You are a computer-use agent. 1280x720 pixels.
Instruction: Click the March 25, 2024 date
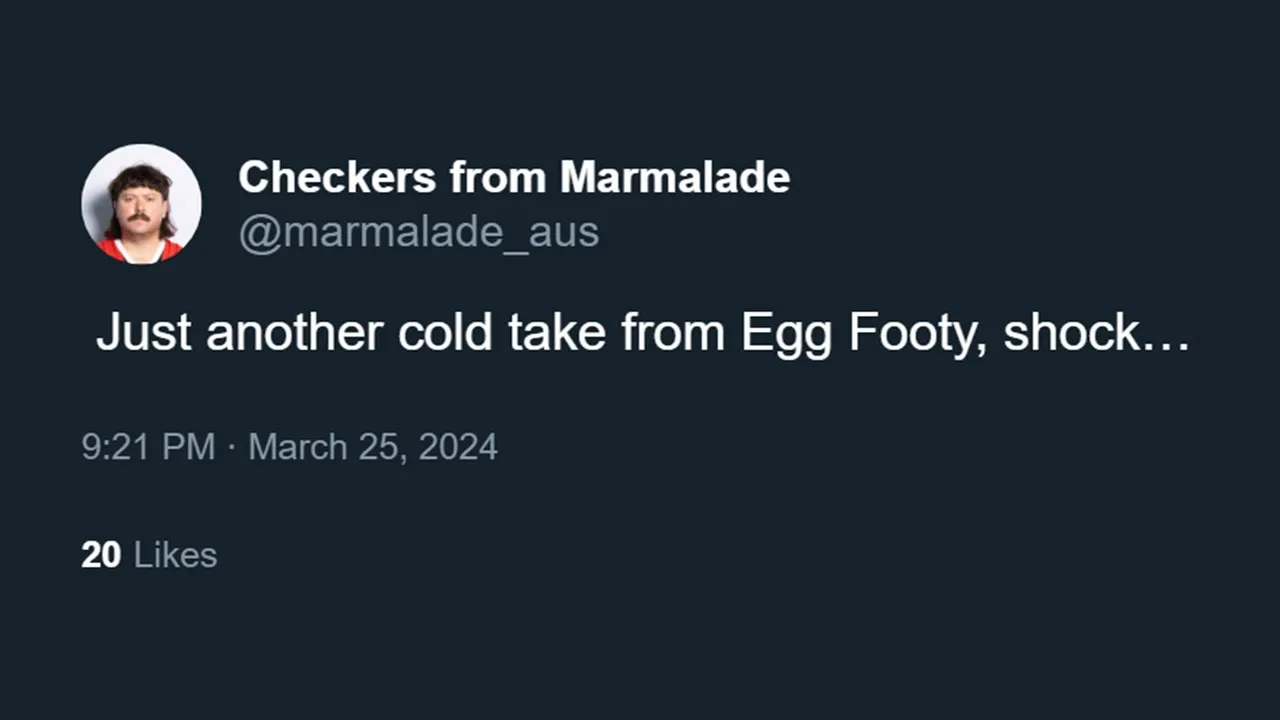(x=373, y=446)
